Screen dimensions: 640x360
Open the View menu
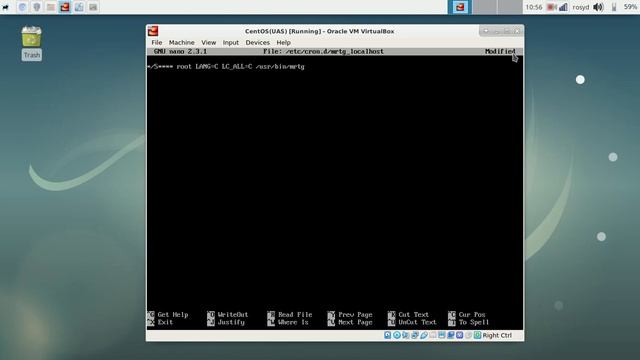click(x=209, y=42)
